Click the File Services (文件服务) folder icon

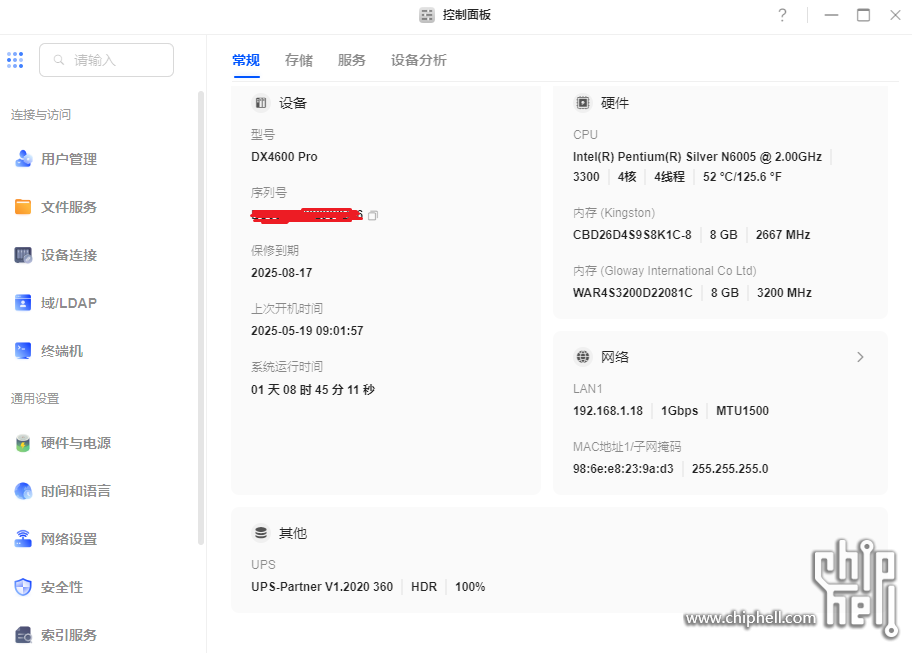(x=23, y=207)
